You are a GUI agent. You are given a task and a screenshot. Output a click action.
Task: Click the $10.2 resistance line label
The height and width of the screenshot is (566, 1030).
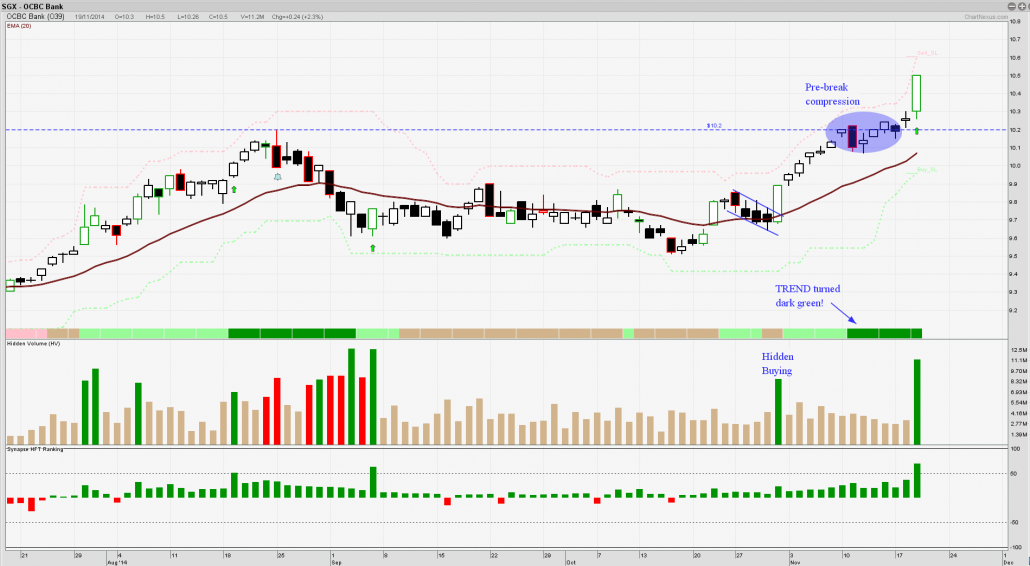[714, 126]
